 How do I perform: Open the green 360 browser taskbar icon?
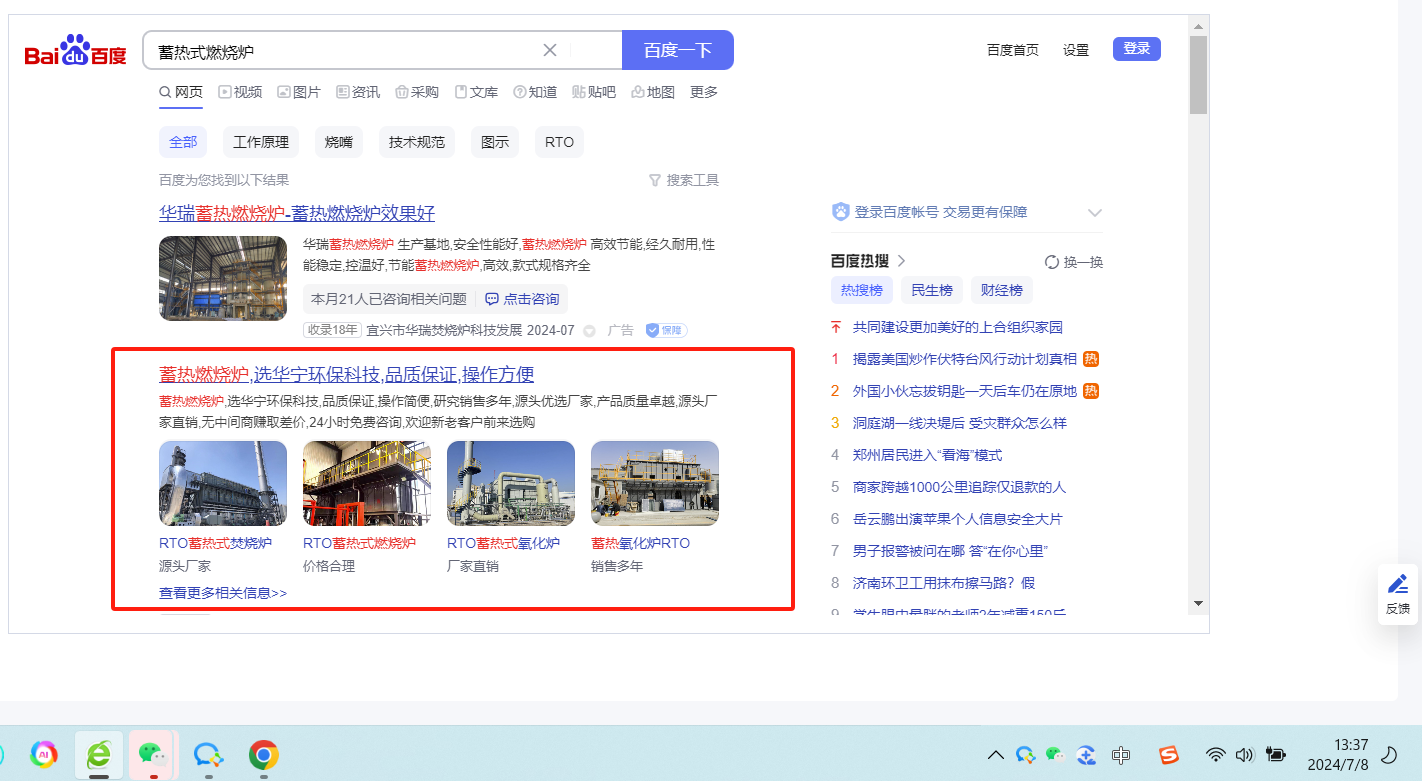tap(98, 754)
